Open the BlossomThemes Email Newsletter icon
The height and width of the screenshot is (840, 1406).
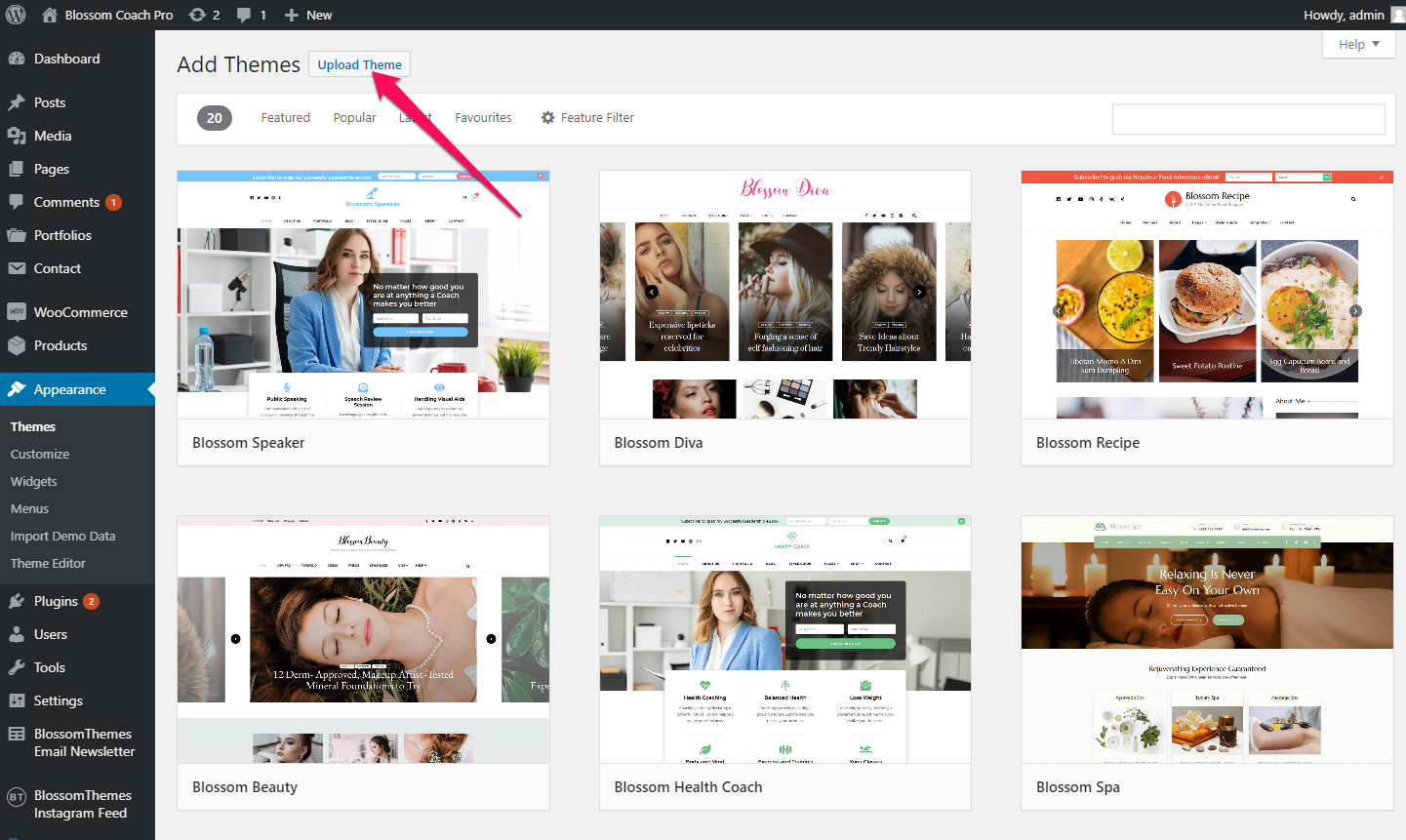(x=17, y=734)
